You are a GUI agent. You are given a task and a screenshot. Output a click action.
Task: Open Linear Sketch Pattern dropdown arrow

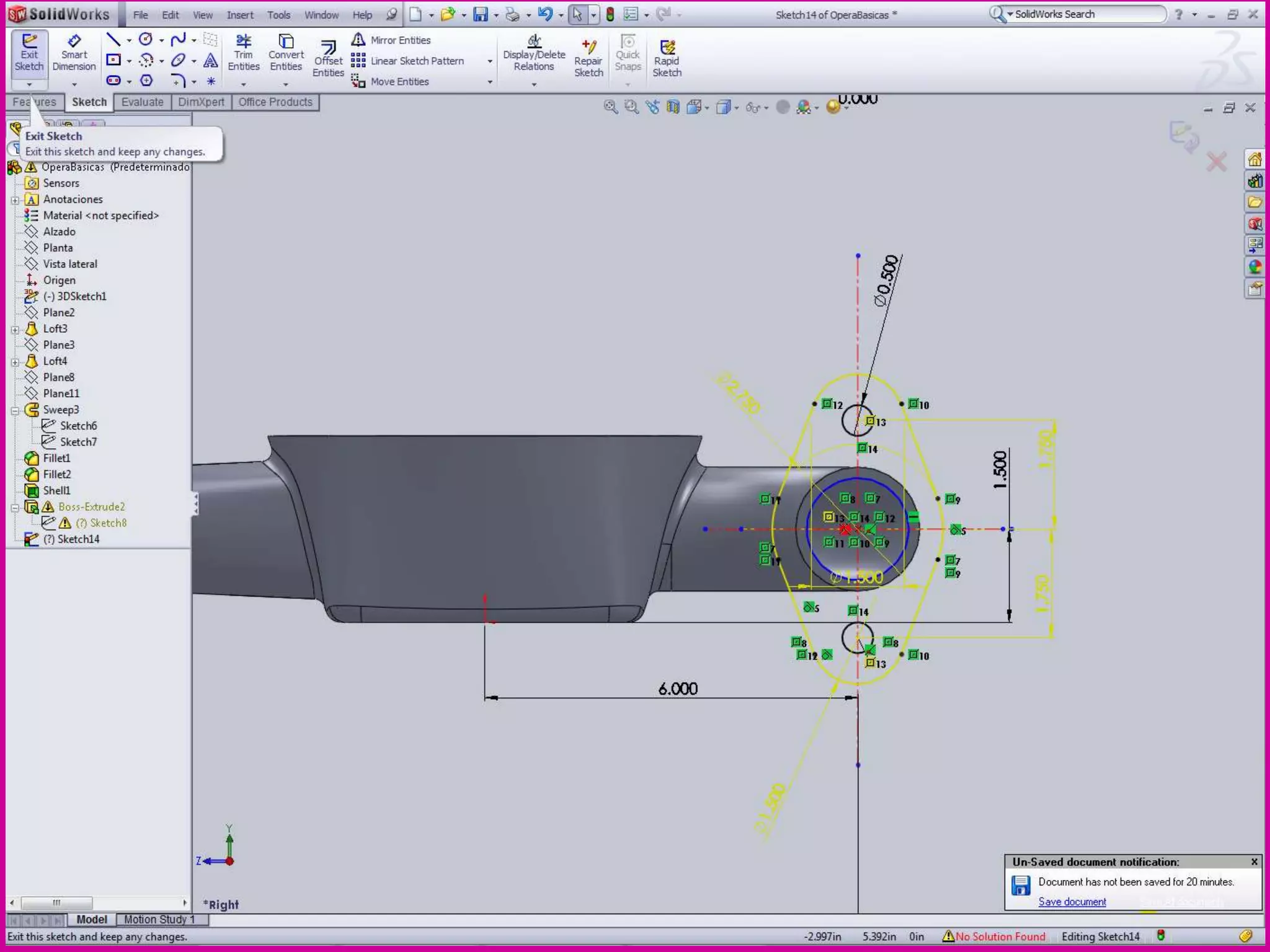(490, 61)
